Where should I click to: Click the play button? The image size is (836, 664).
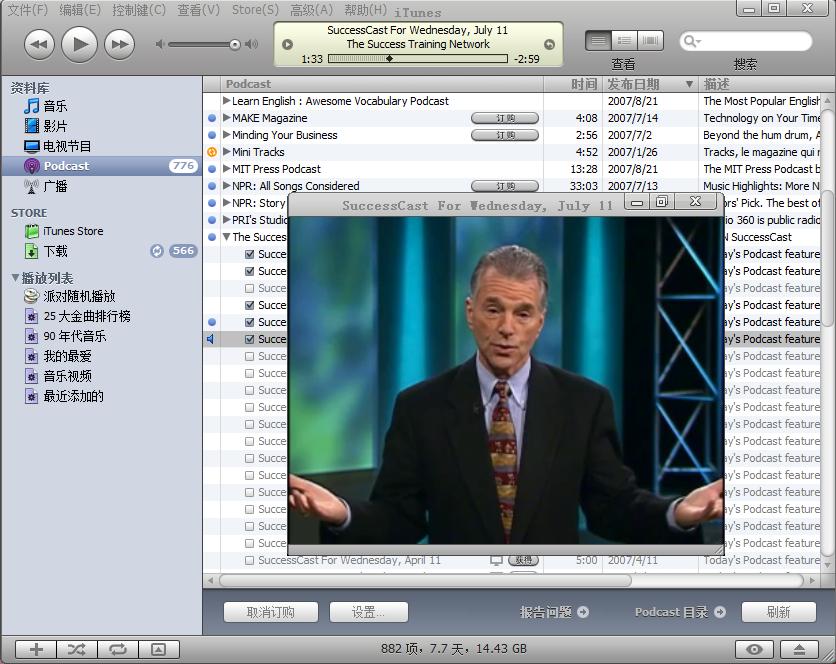pos(79,44)
